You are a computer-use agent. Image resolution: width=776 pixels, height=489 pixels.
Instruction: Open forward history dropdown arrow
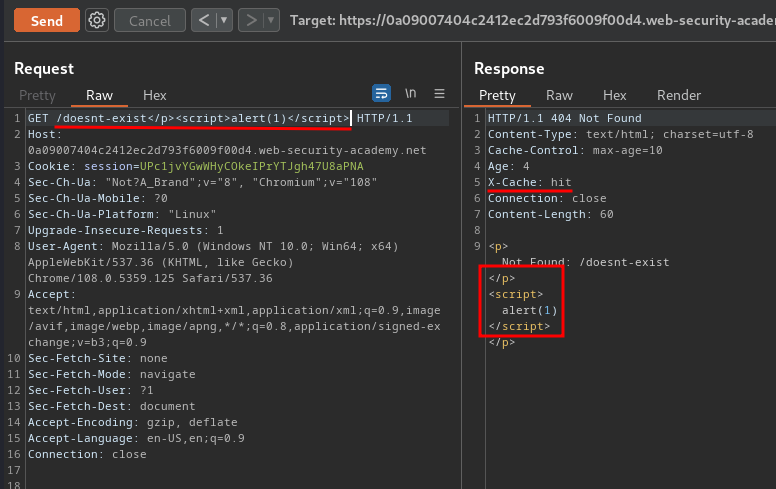(271, 20)
